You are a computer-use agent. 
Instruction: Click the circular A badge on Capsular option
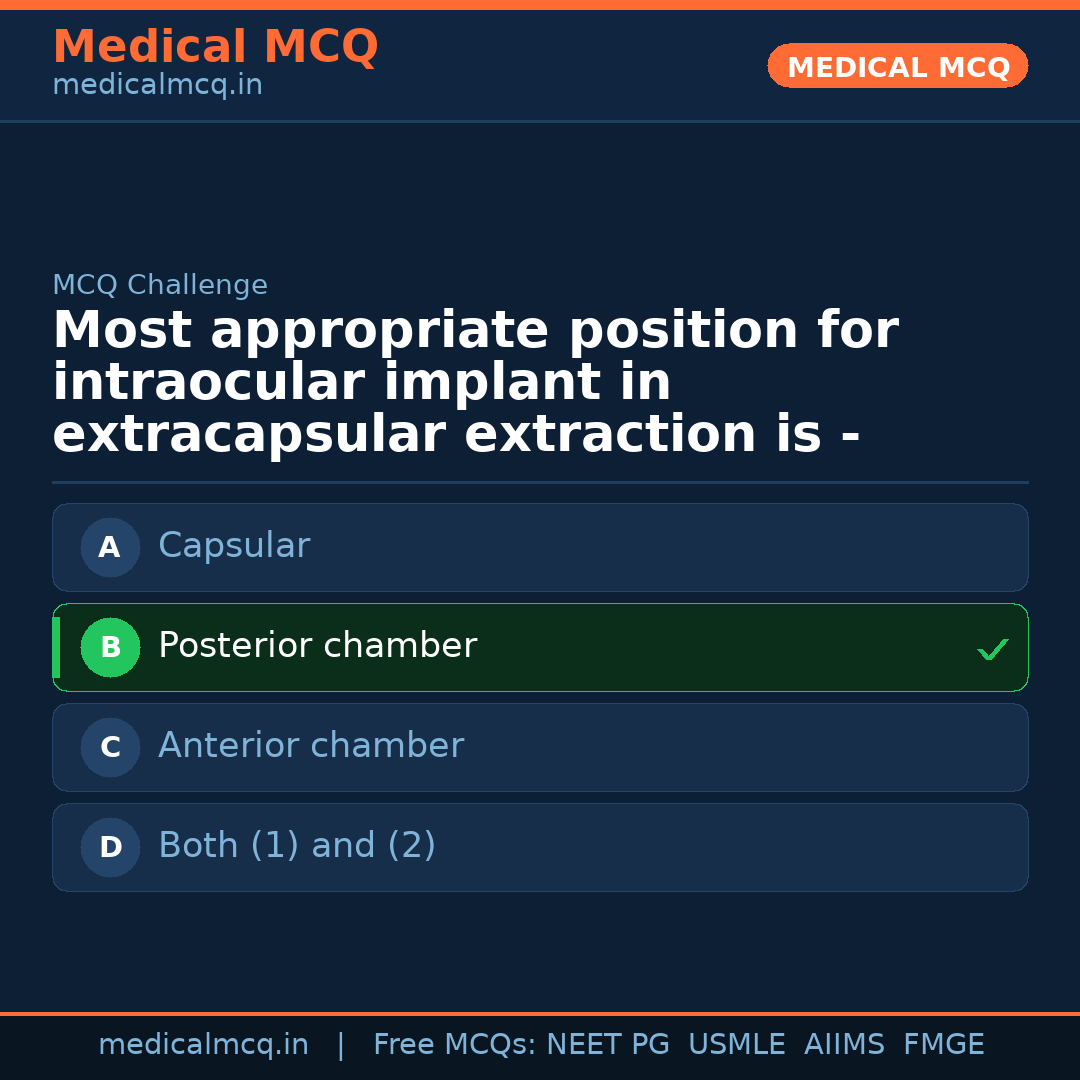110,547
